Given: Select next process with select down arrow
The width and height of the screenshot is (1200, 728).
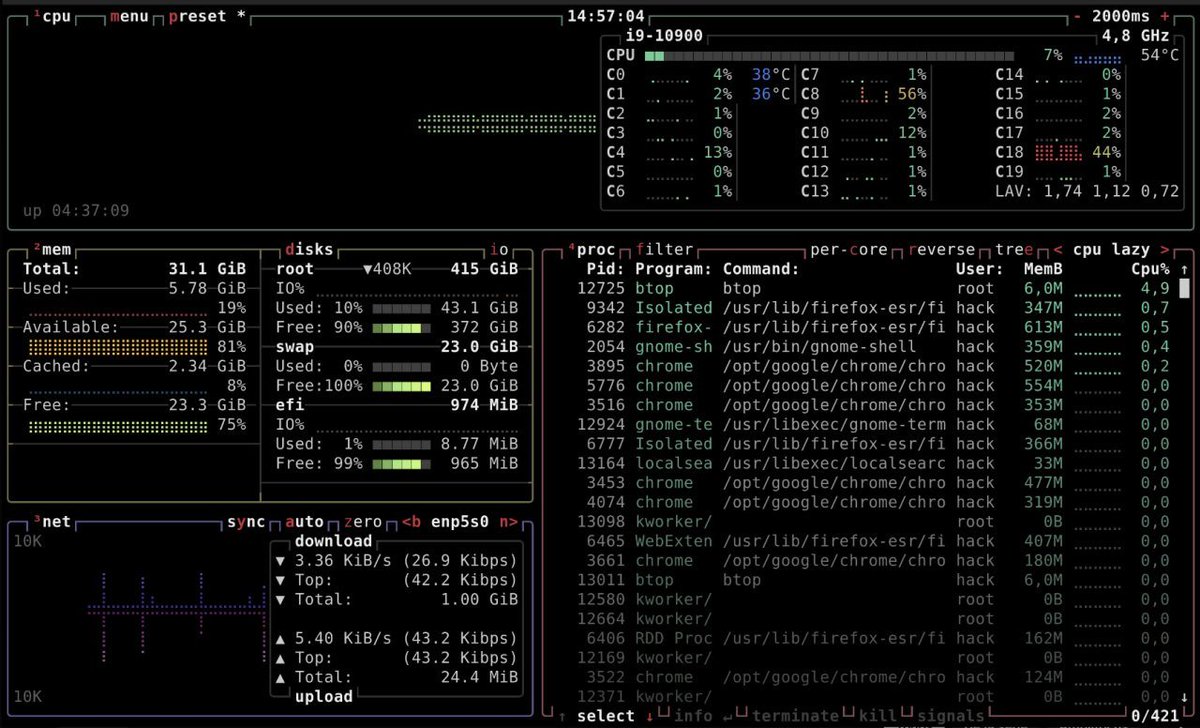Looking at the screenshot, I should (649, 716).
